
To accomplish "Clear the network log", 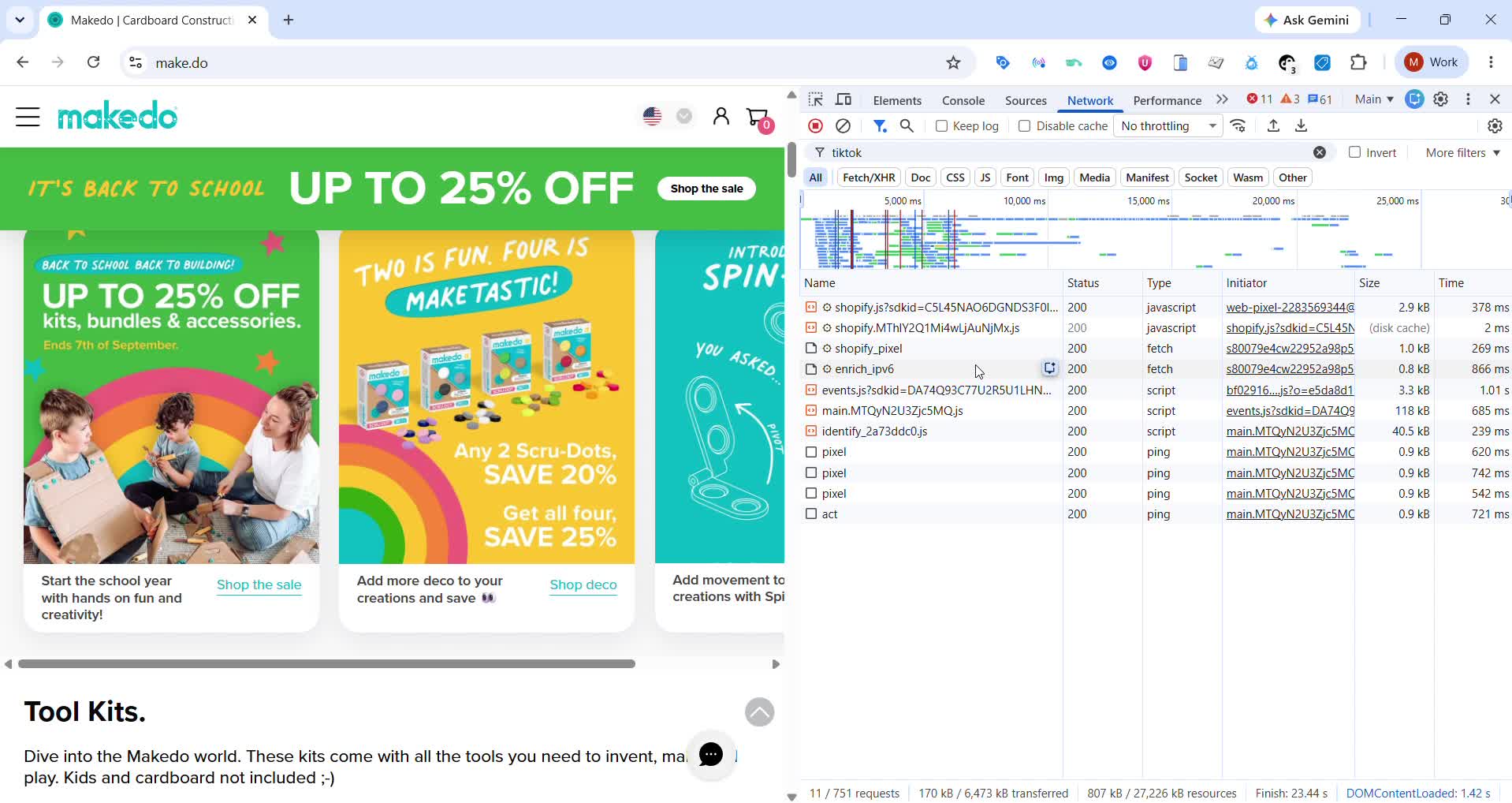I will click(843, 126).
